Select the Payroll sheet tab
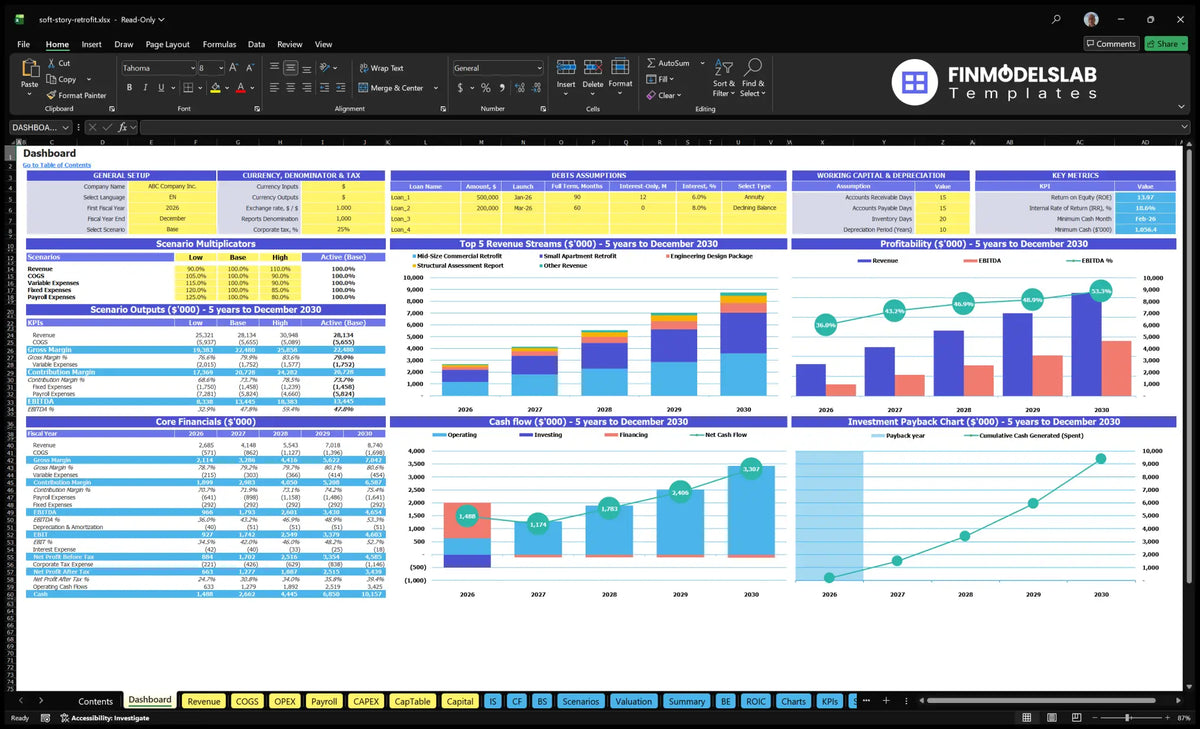Screen dimensions: 1200x729 coord(324,701)
